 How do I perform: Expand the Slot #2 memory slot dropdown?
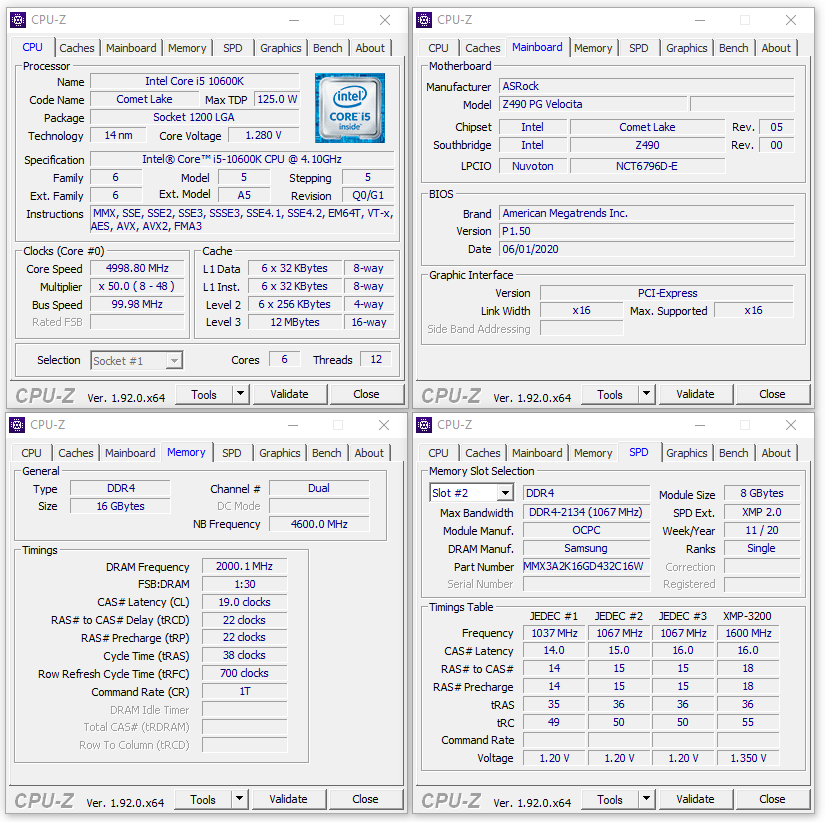click(x=505, y=493)
